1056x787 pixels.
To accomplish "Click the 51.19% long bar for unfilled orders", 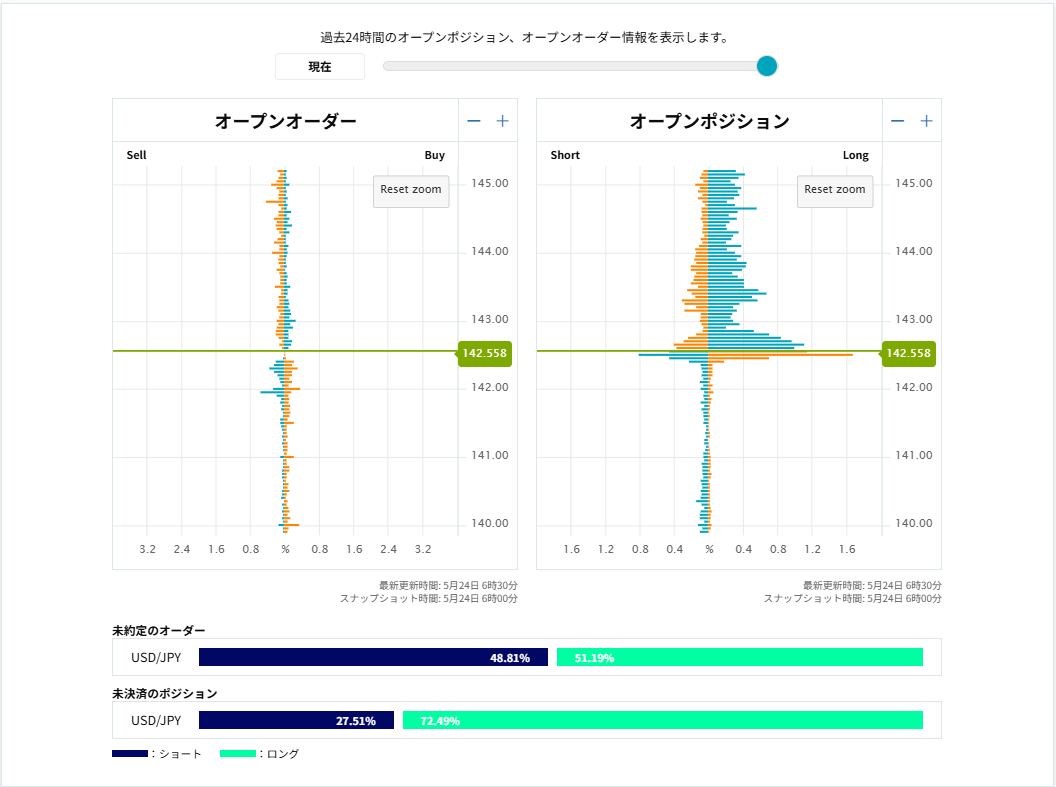I will pyautogui.click(x=740, y=657).
